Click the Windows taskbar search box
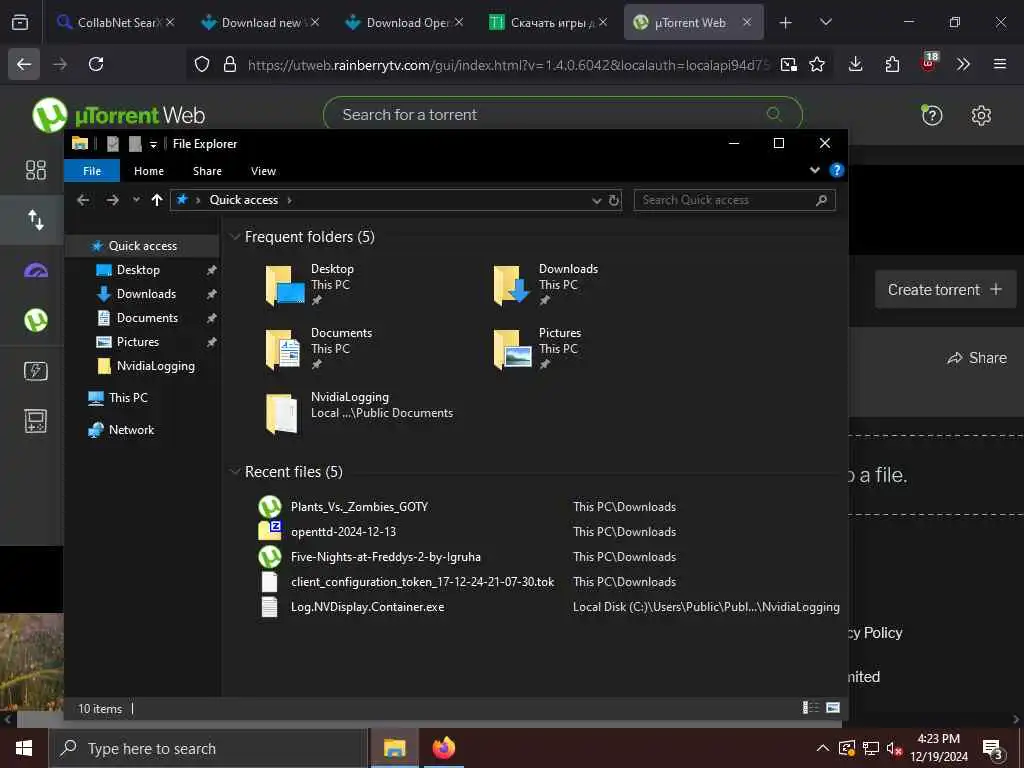The width and height of the screenshot is (1024, 768). point(208,748)
